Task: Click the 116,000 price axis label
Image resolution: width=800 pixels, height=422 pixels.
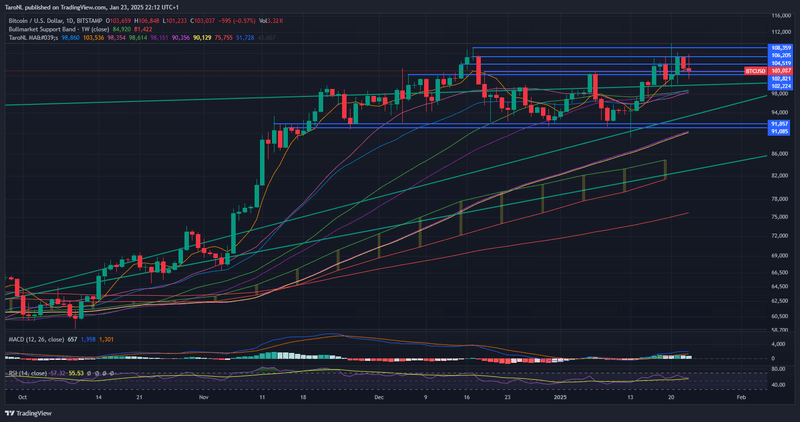Action: (x=781, y=16)
